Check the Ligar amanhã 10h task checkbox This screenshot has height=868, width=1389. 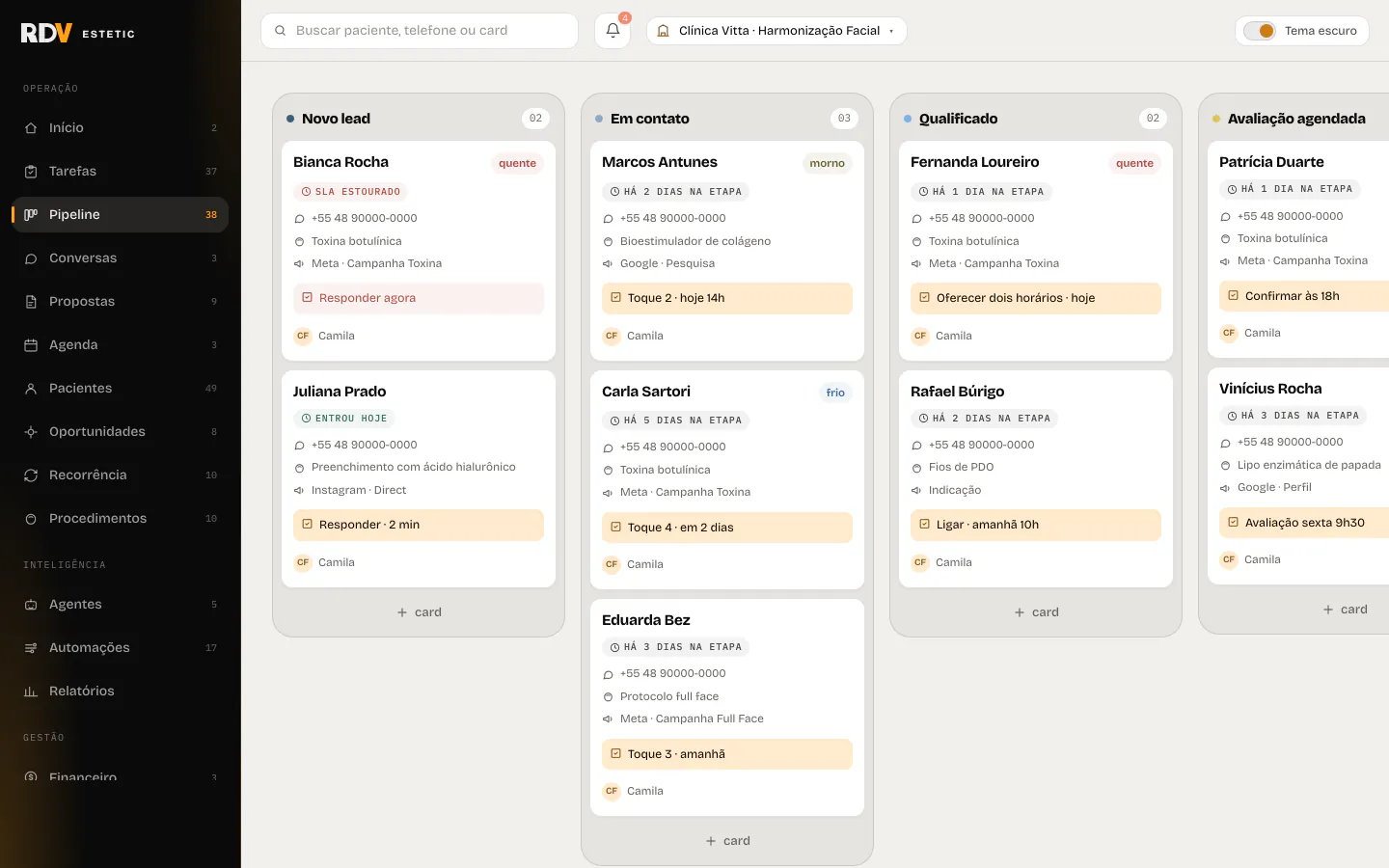click(924, 525)
